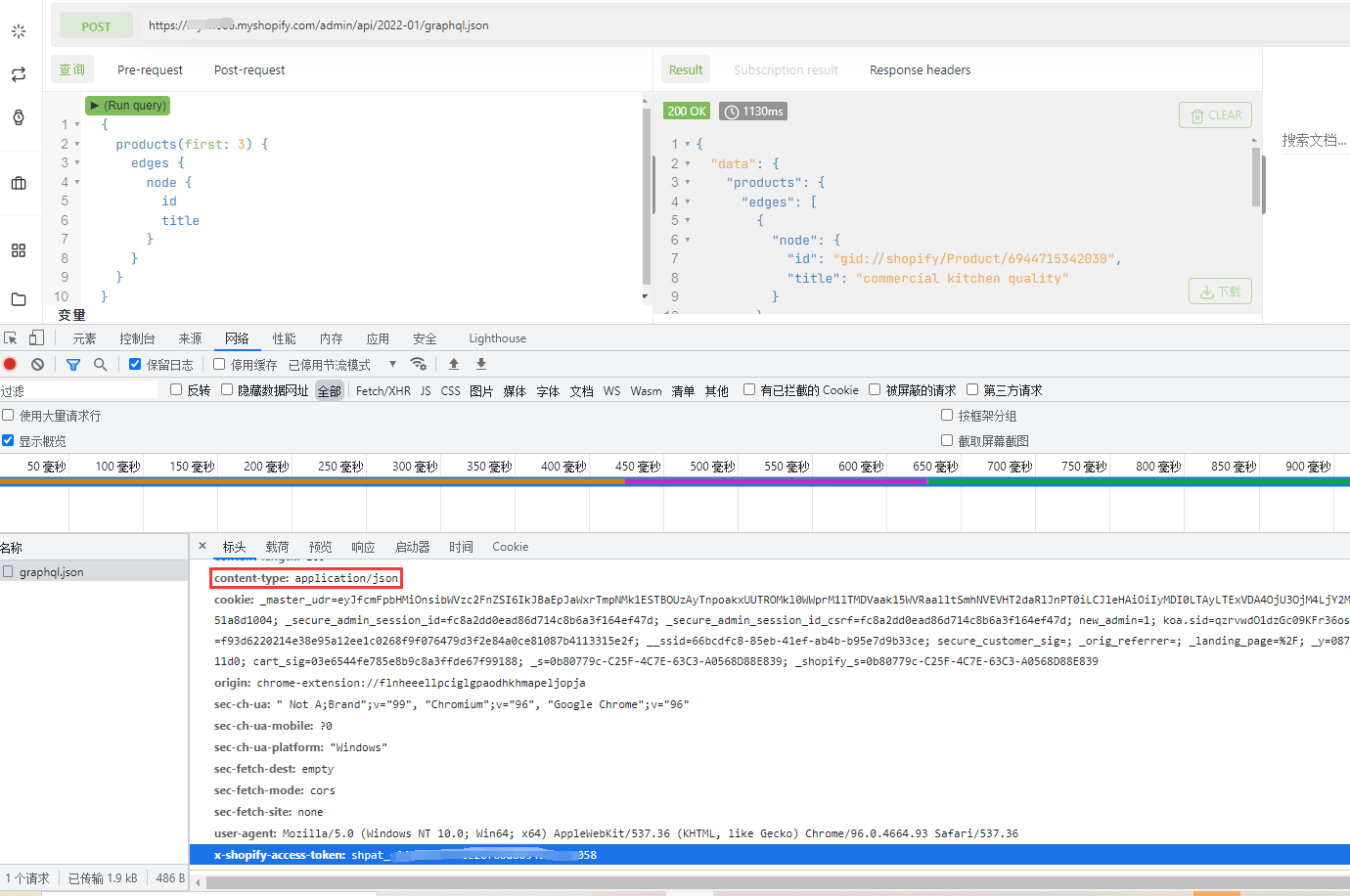Activate the inspect element picker icon

11,338
